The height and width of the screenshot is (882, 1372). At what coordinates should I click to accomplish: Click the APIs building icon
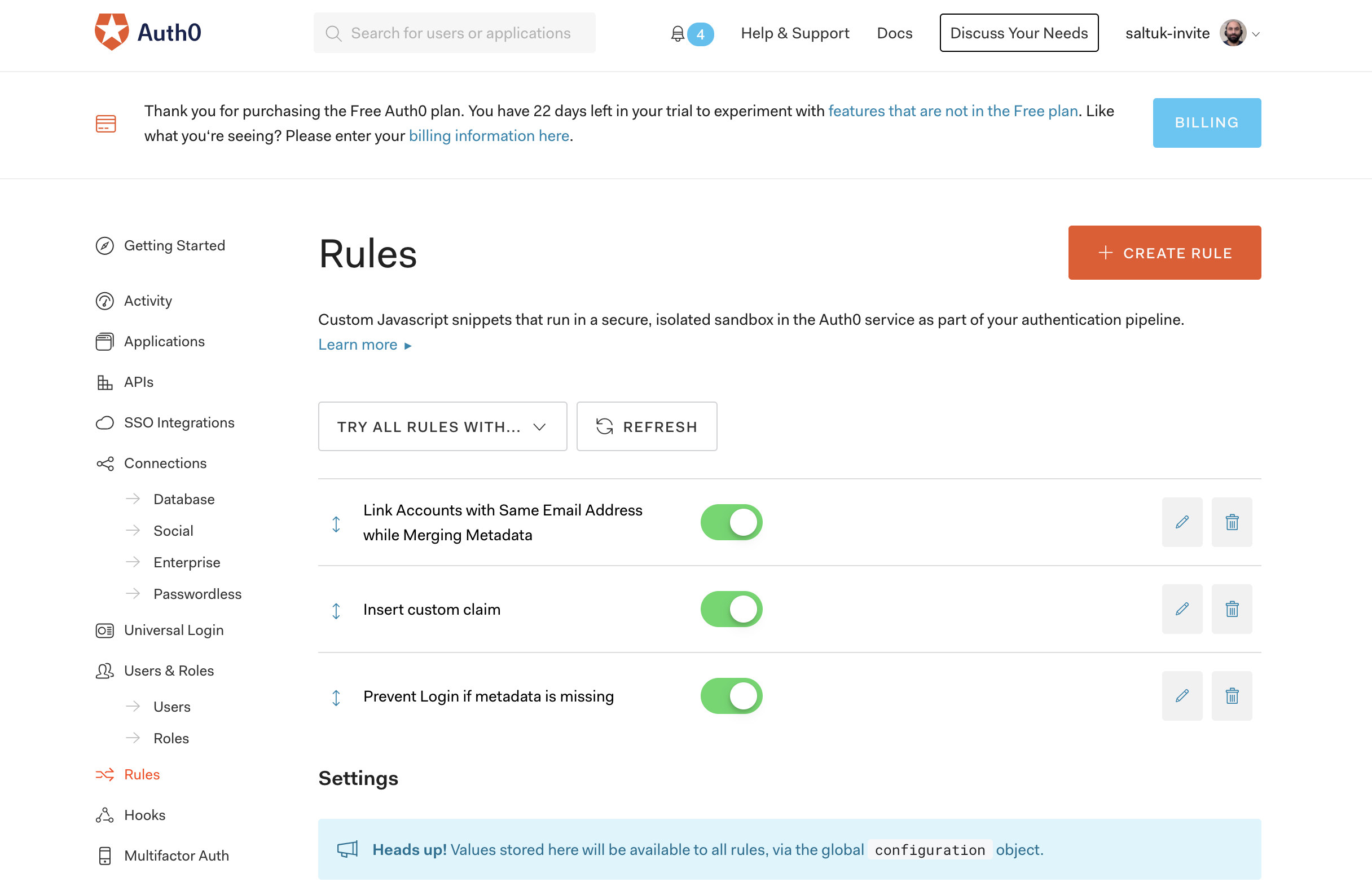point(105,382)
